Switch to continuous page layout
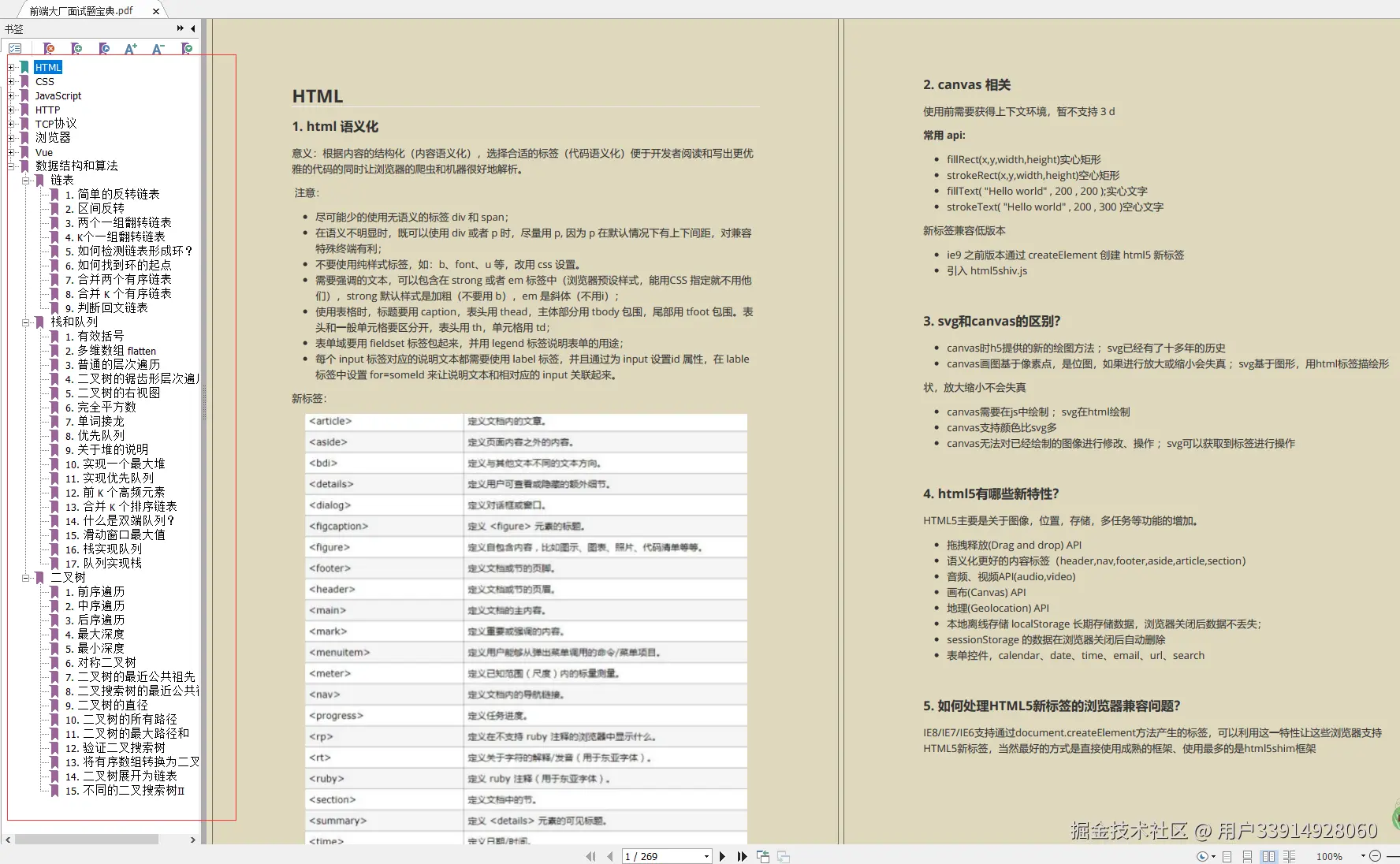 (1247, 856)
